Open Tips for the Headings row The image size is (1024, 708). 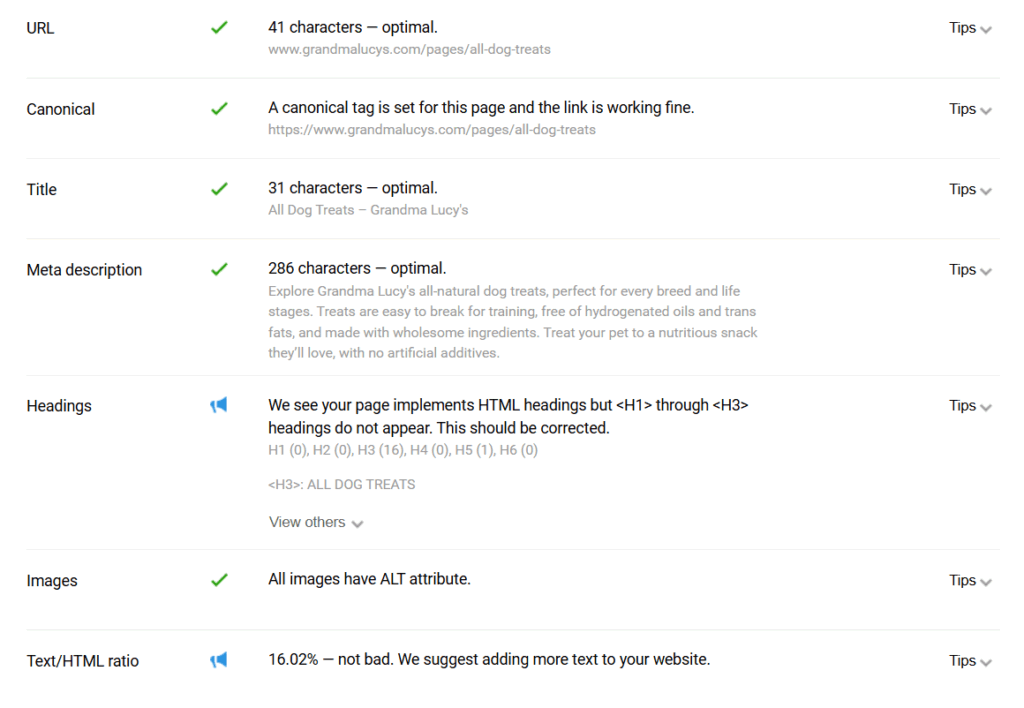[x=970, y=406]
